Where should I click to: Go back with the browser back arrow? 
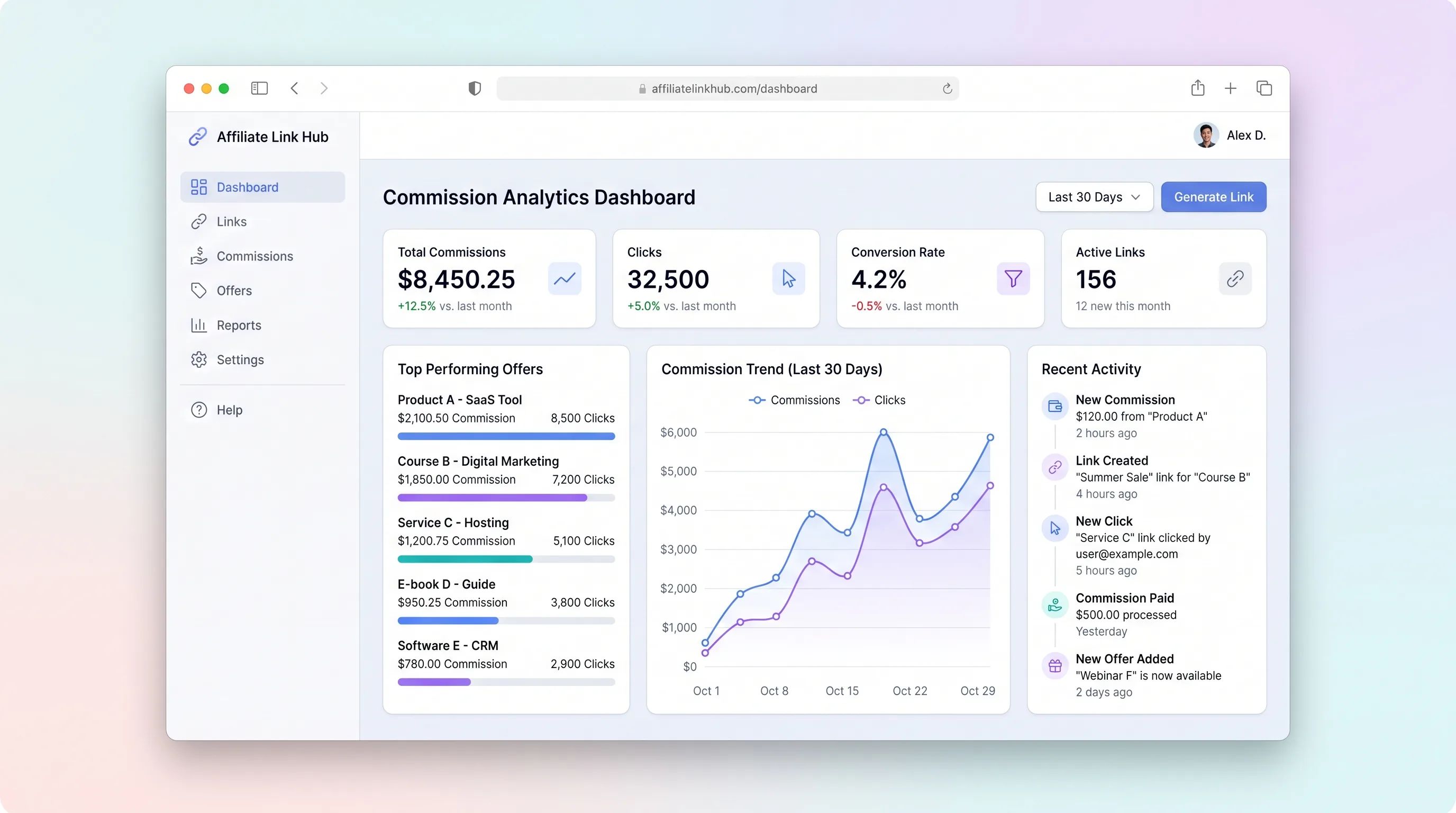(295, 88)
